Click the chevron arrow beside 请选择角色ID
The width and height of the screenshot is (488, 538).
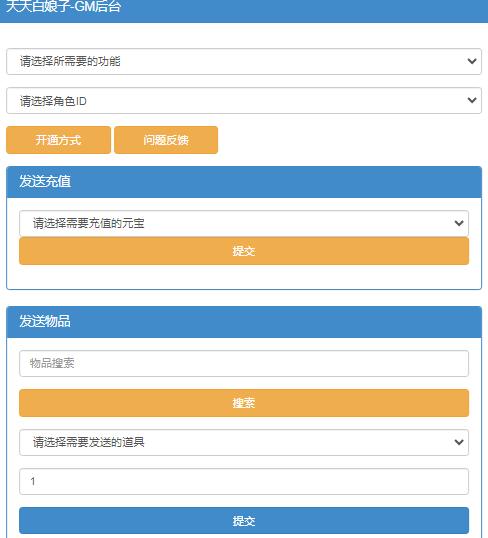(472, 100)
